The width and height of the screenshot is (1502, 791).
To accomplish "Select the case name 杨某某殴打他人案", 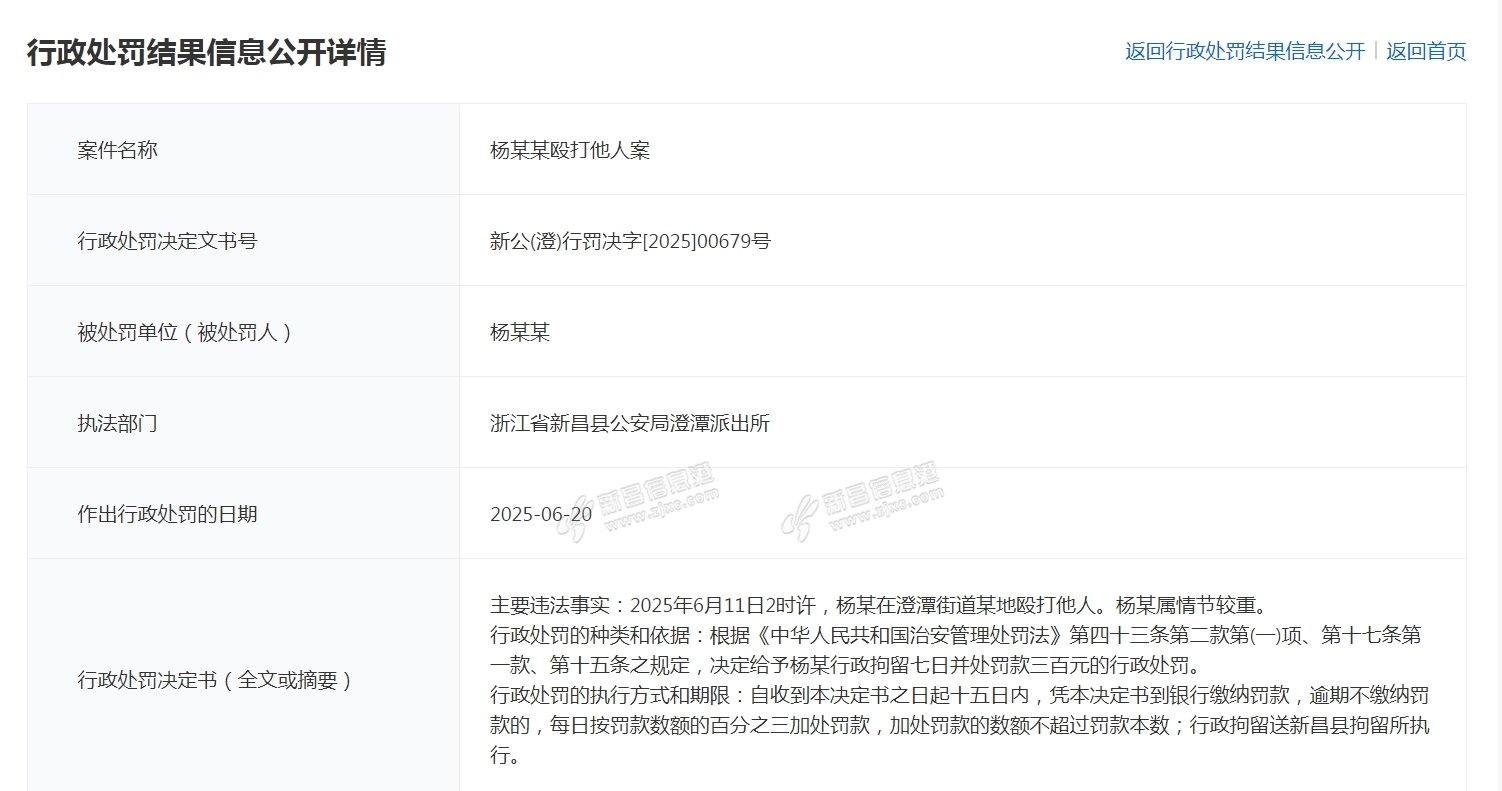I will [x=570, y=150].
